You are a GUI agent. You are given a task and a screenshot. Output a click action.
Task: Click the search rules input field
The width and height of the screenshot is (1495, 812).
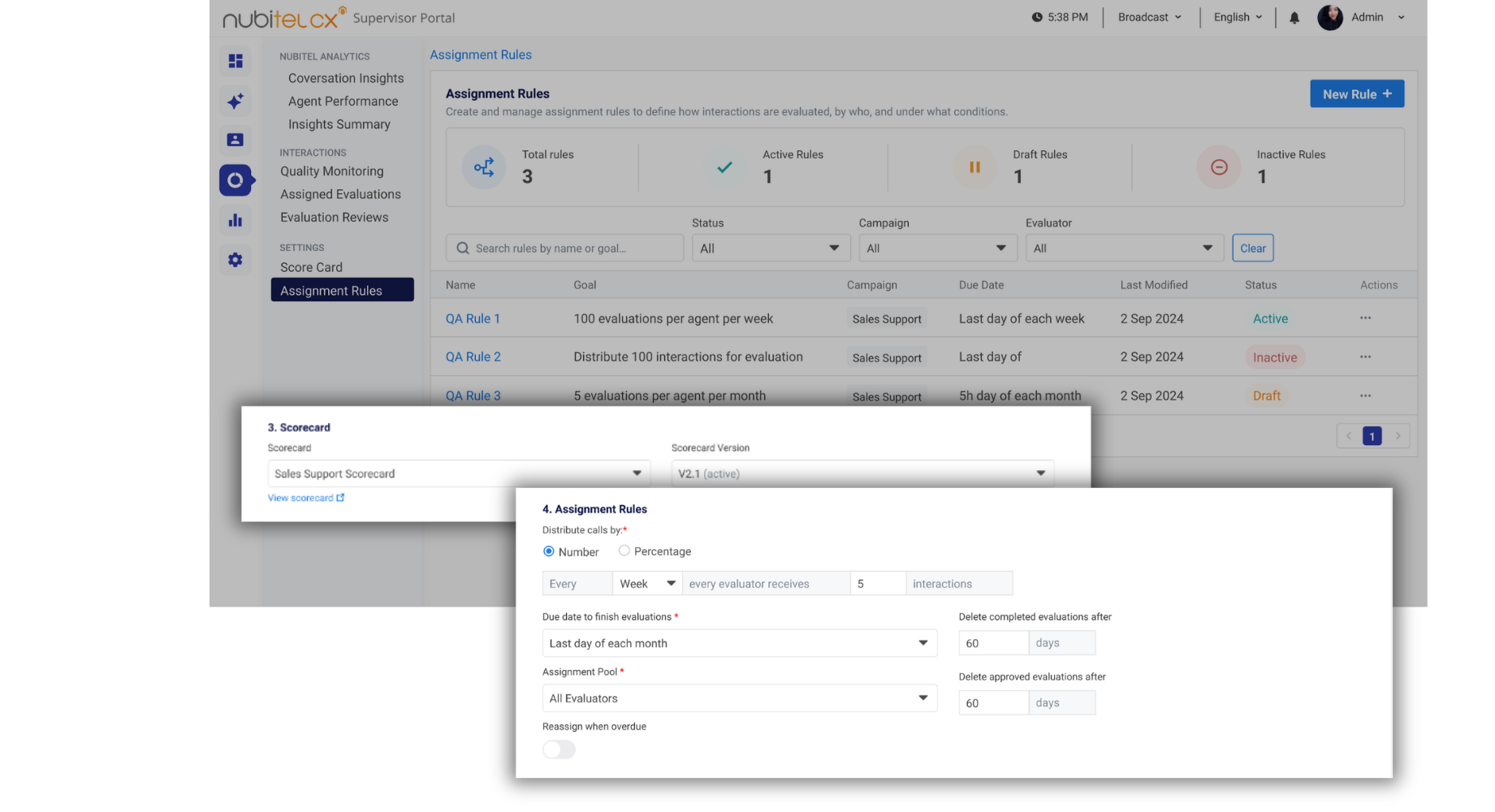point(564,248)
